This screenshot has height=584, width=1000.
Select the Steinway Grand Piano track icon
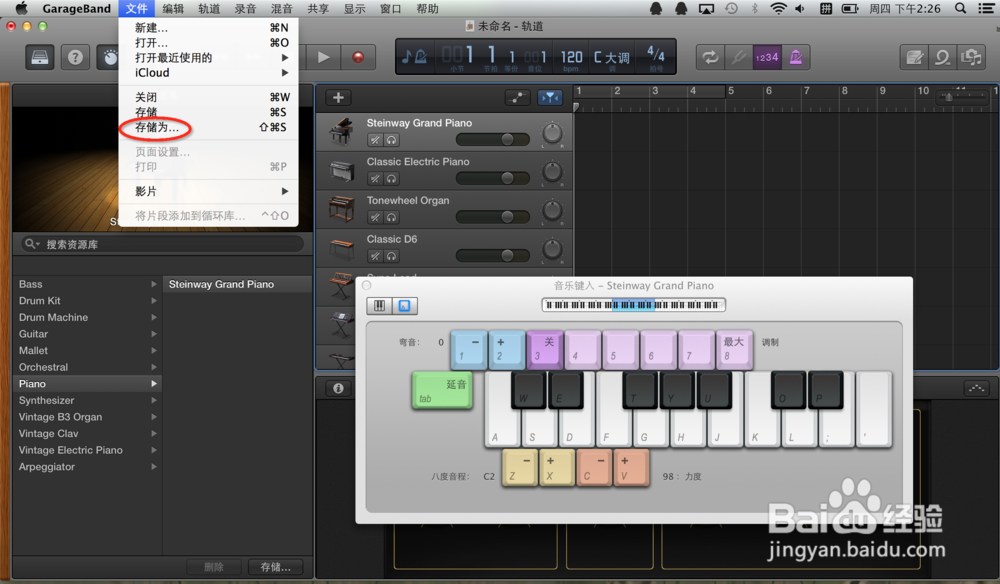342,131
